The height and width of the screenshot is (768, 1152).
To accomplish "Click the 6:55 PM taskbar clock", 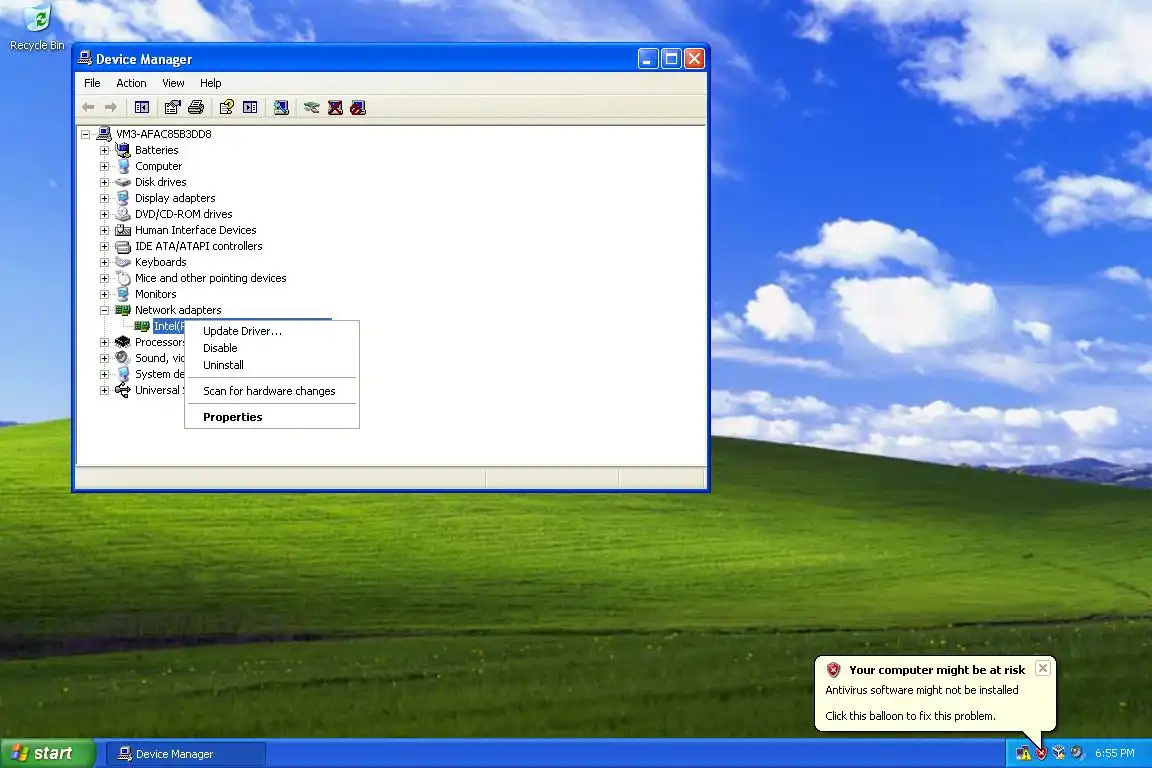I will [x=1115, y=753].
